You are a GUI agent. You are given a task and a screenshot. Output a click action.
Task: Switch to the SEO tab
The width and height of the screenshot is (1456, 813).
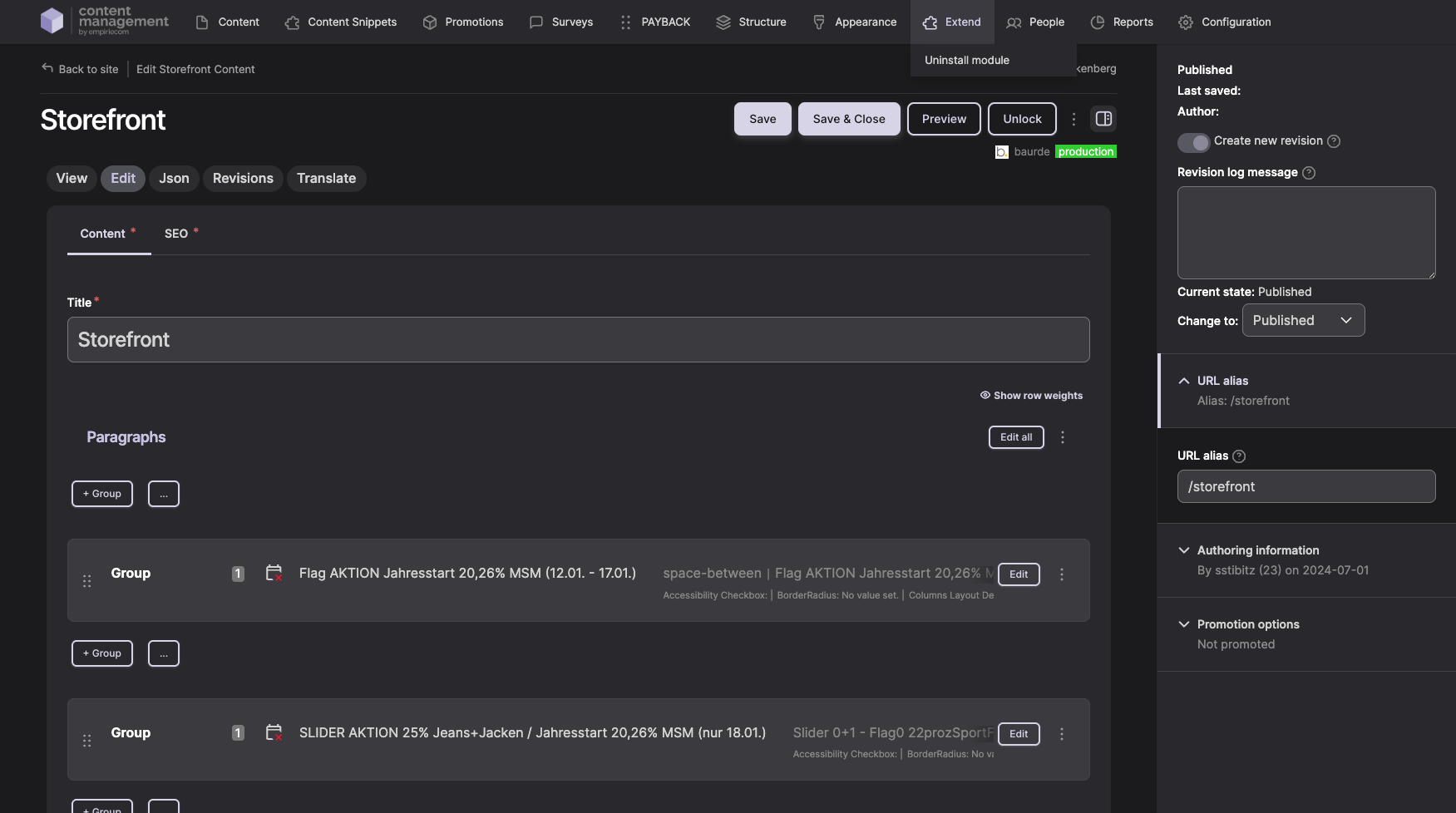pos(176,234)
